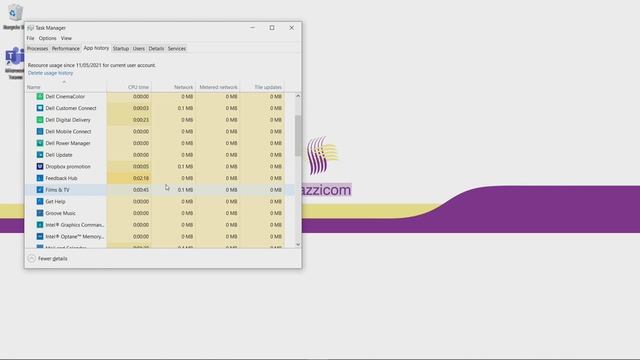The width and height of the screenshot is (640, 360).
Task: Open the Options menu
Action: 47,38
